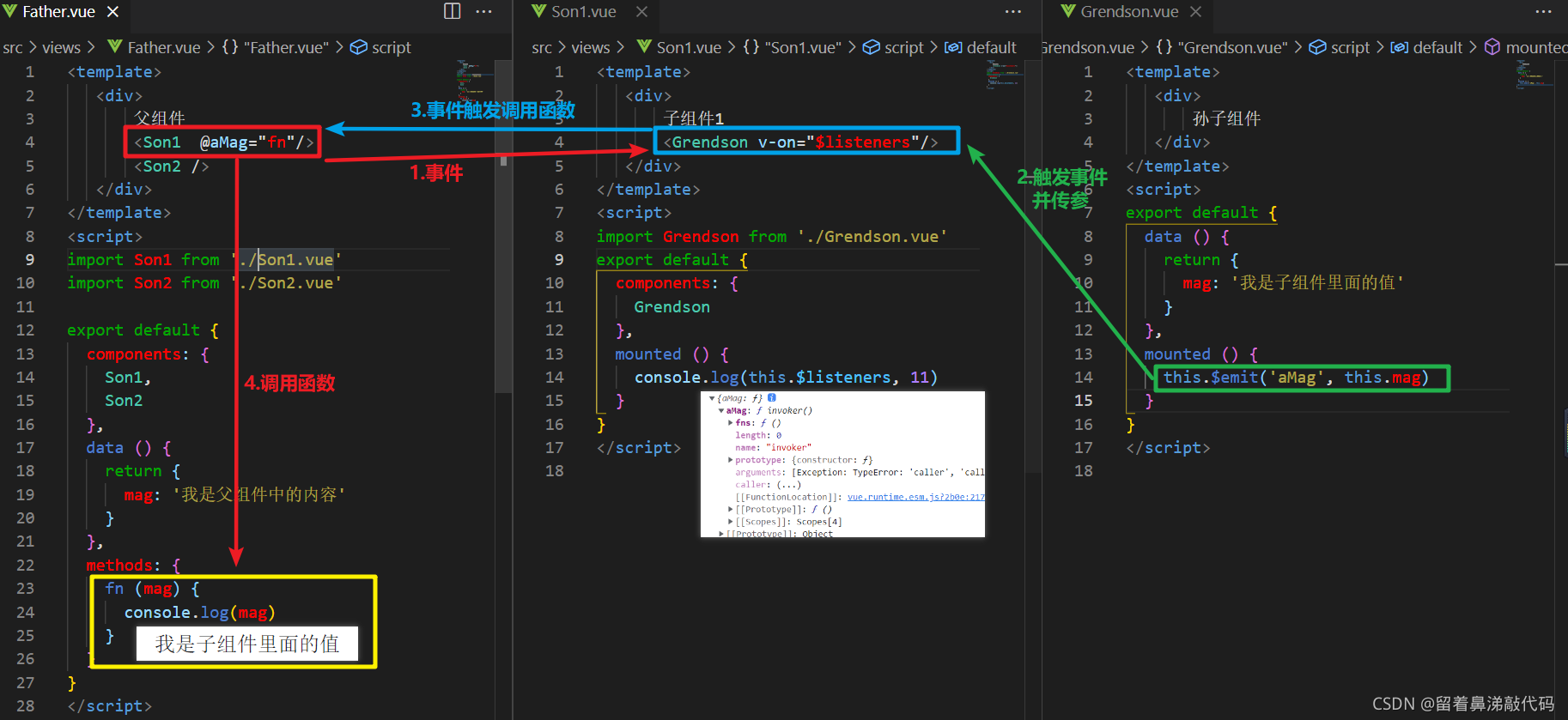Click line number 14 in Grendson.vue

point(1084,378)
